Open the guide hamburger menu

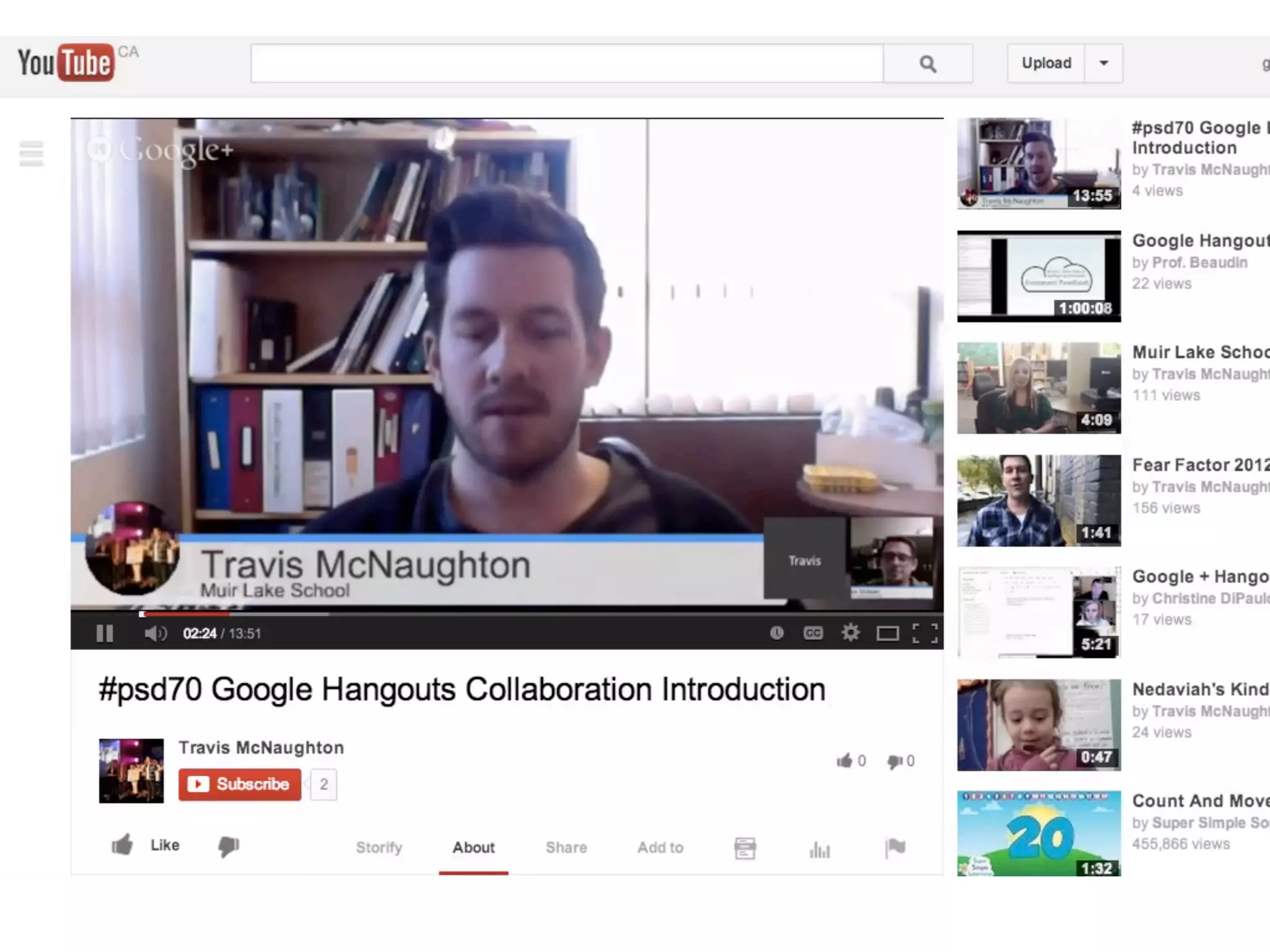(31, 153)
